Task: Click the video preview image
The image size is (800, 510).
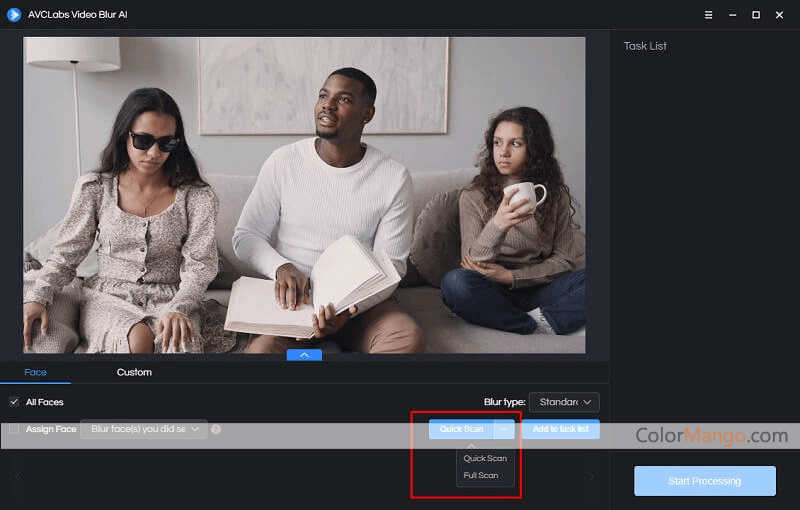Action: (304, 195)
